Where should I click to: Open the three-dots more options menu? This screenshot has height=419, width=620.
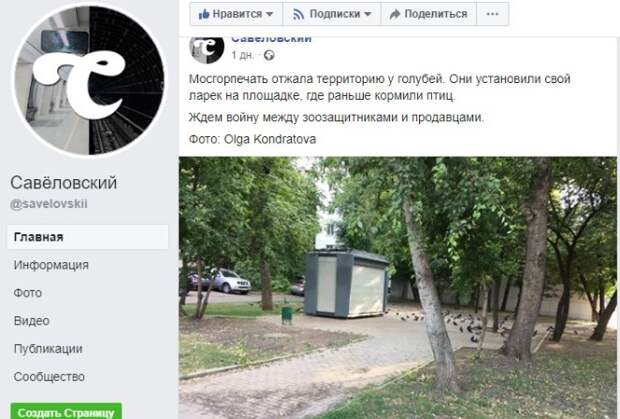point(492,14)
